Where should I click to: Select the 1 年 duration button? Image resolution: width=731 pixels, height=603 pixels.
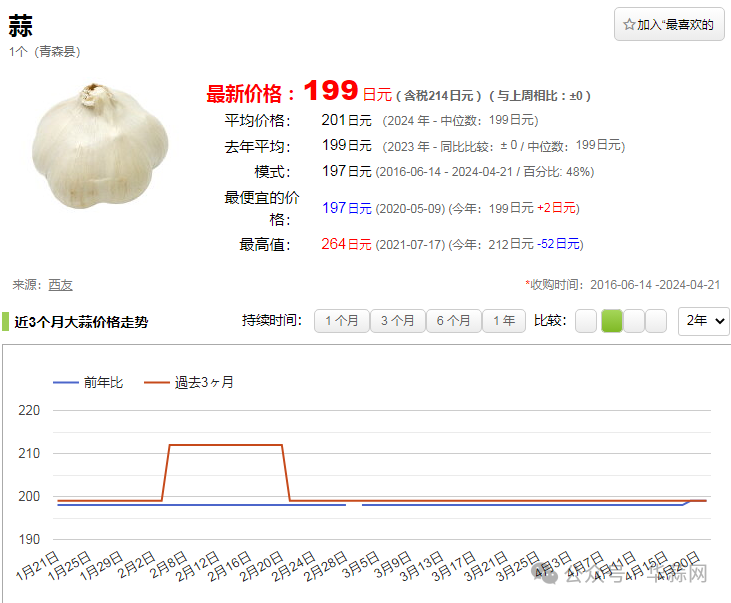click(504, 321)
